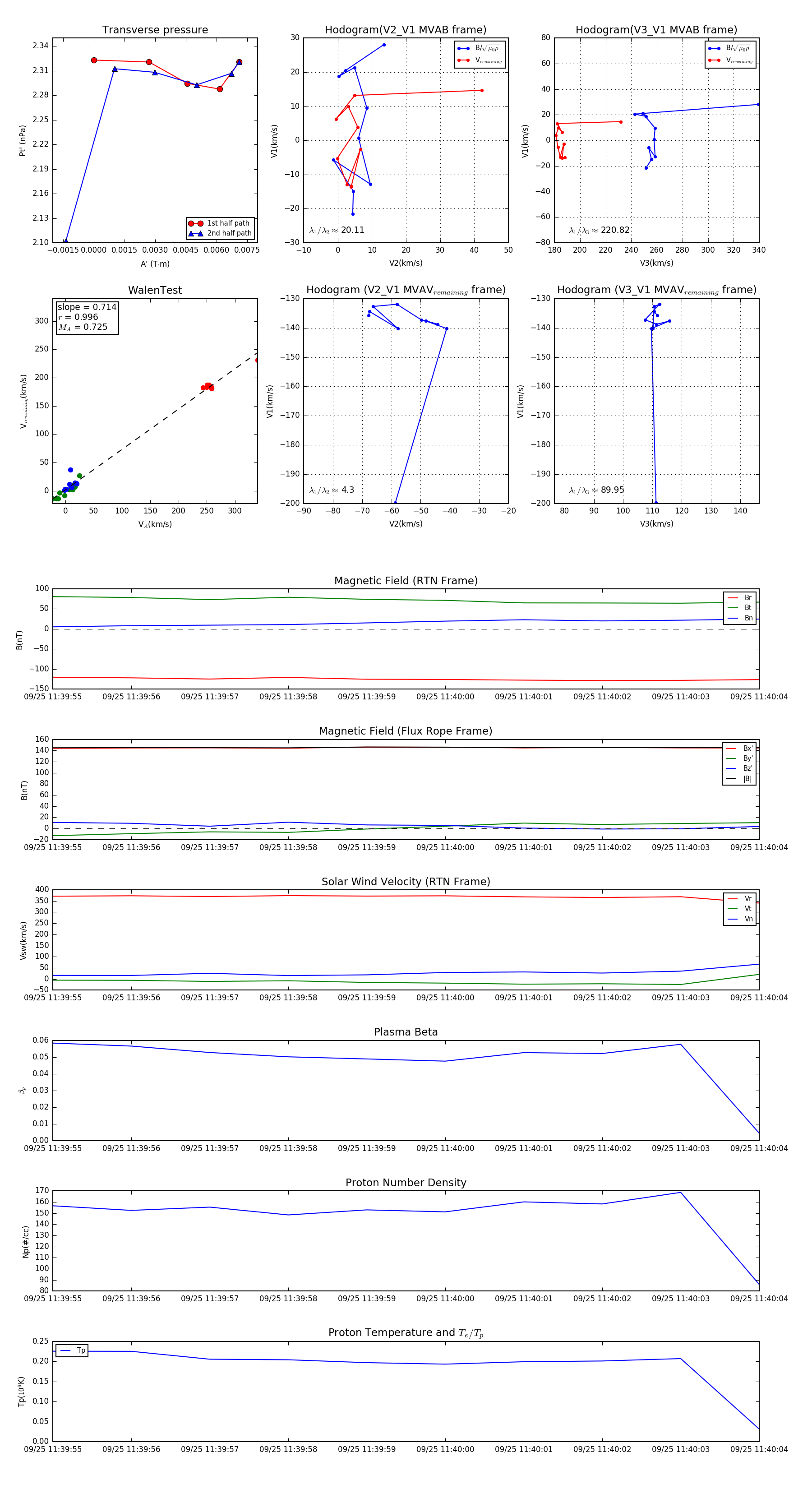This screenshot has height=1489, width=812.
Task: Click the proton density peak at 11:40:03
Action: tap(680, 1193)
